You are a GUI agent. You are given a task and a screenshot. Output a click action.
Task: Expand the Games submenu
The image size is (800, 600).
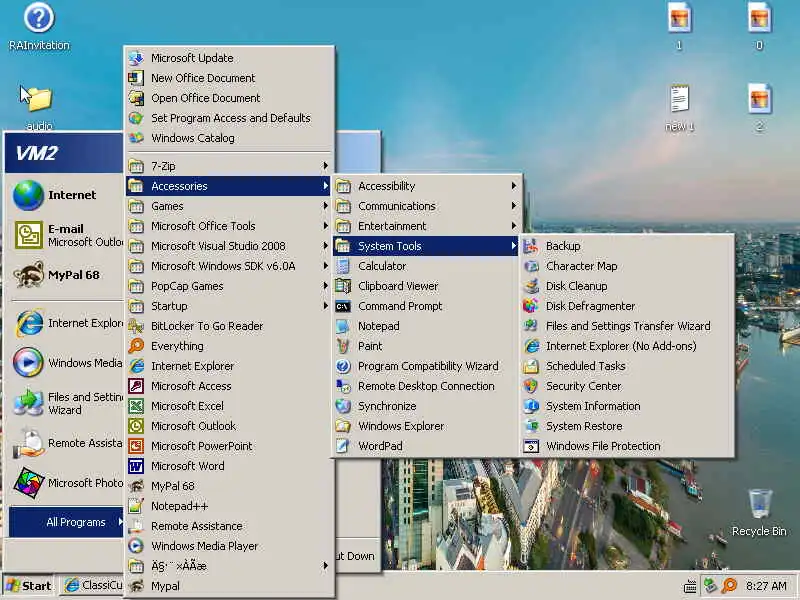[229, 206]
